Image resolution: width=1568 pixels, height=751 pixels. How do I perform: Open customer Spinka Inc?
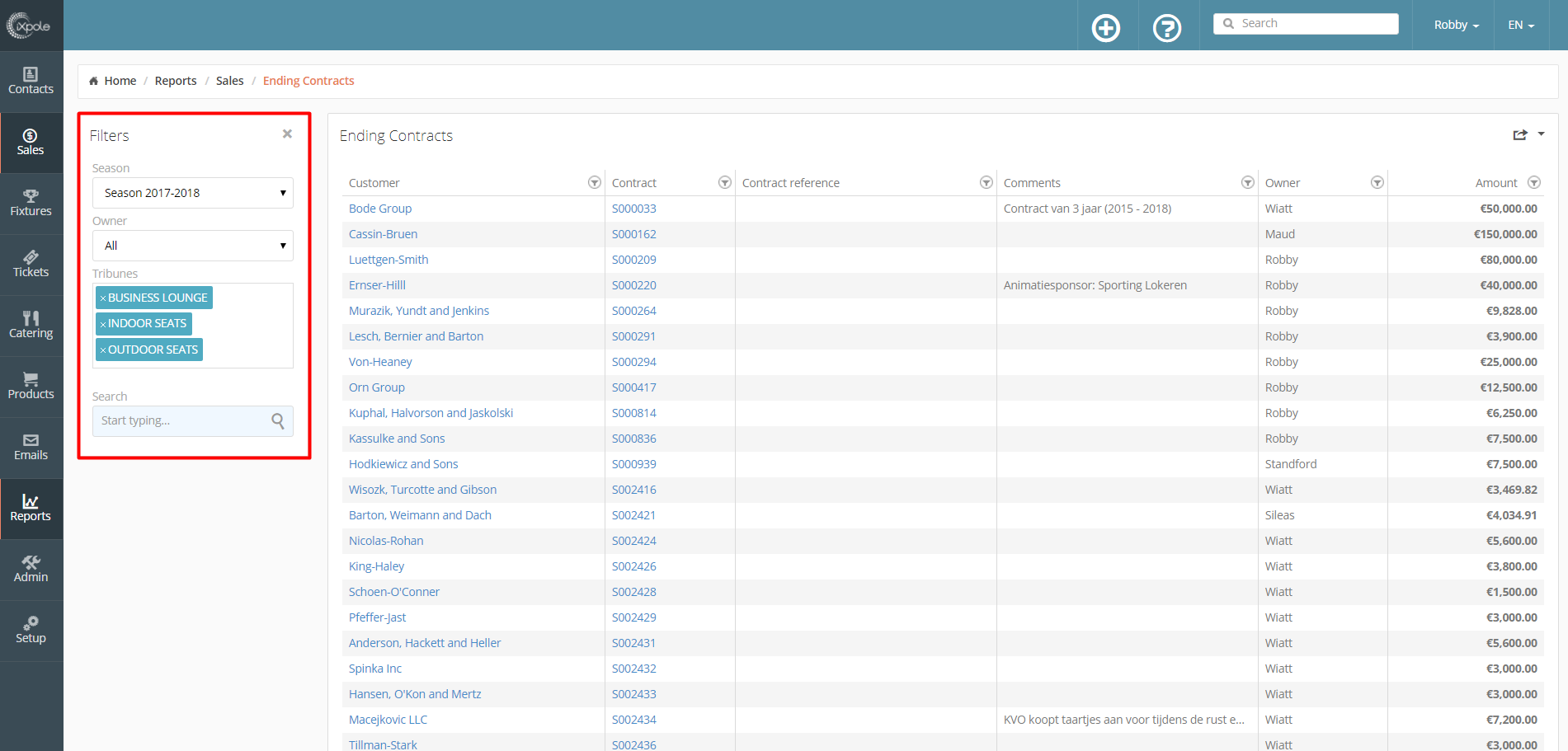[x=375, y=669]
